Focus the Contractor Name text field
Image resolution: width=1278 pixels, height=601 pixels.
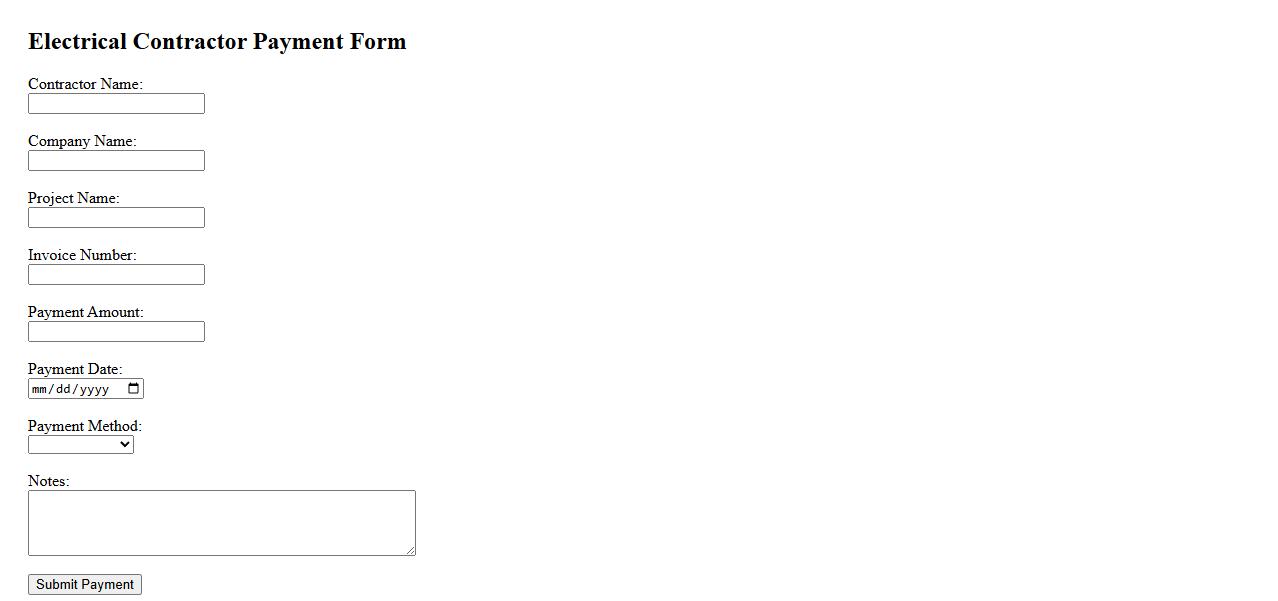(116, 104)
